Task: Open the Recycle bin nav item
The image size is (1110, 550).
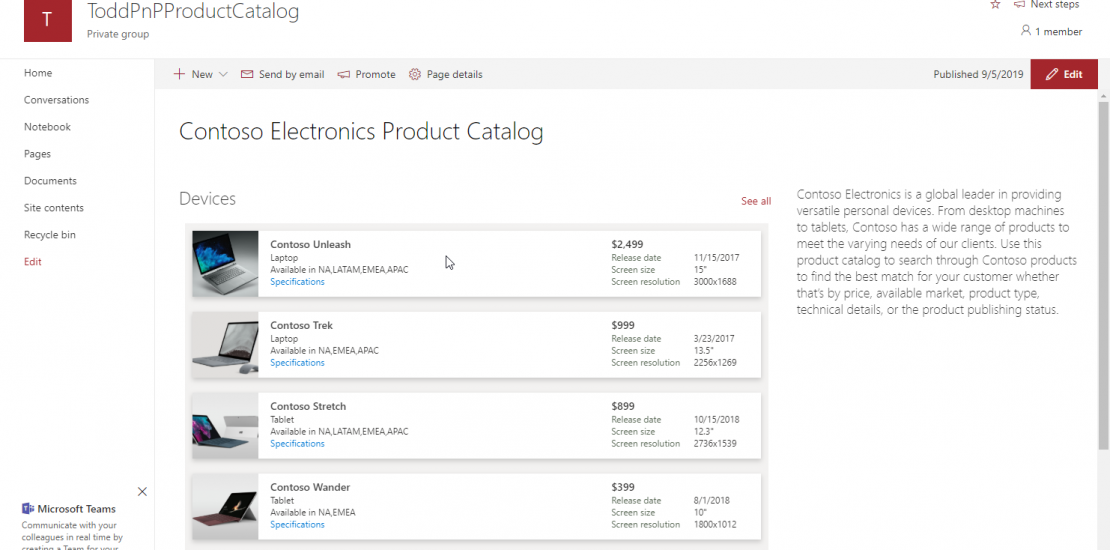Action: pyautogui.click(x=50, y=235)
